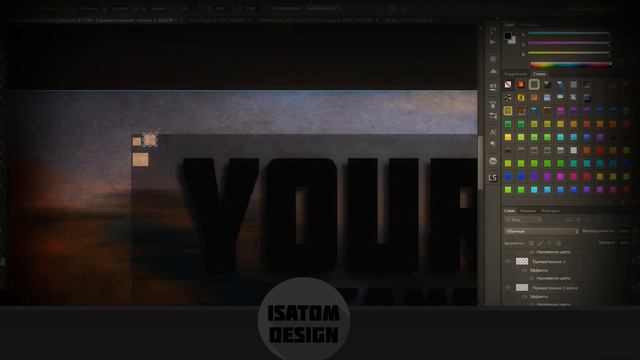
Task: Switch to the Стили tab
Action: (539, 74)
